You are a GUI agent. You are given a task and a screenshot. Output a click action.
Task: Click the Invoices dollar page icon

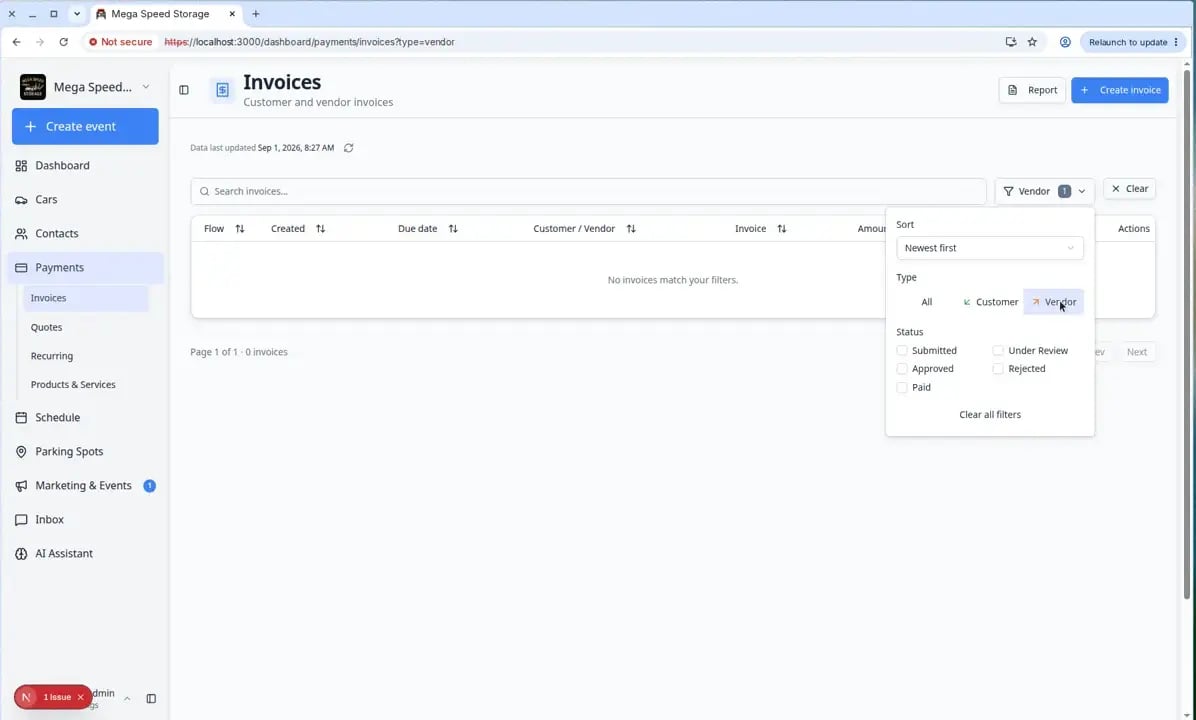(222, 90)
